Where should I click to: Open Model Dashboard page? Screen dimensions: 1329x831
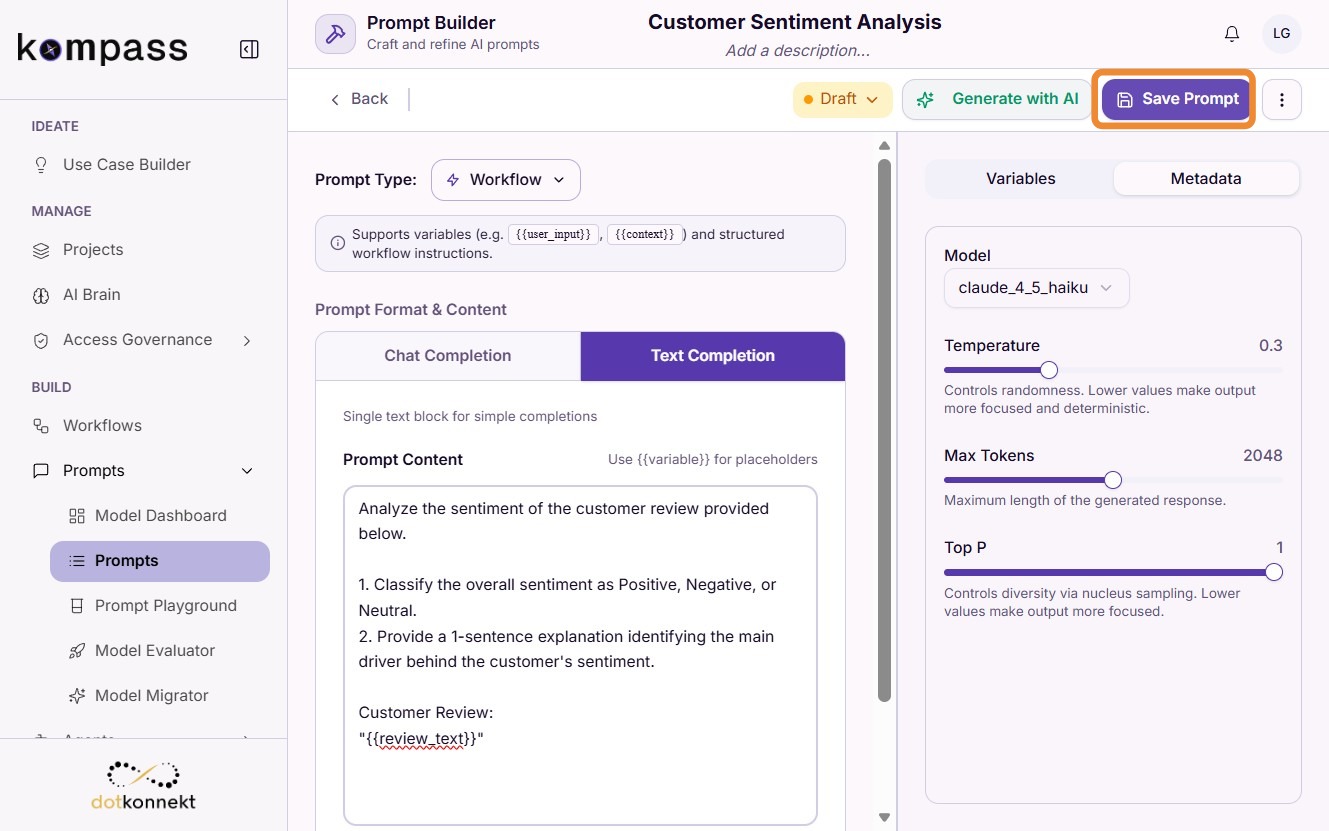click(160, 516)
